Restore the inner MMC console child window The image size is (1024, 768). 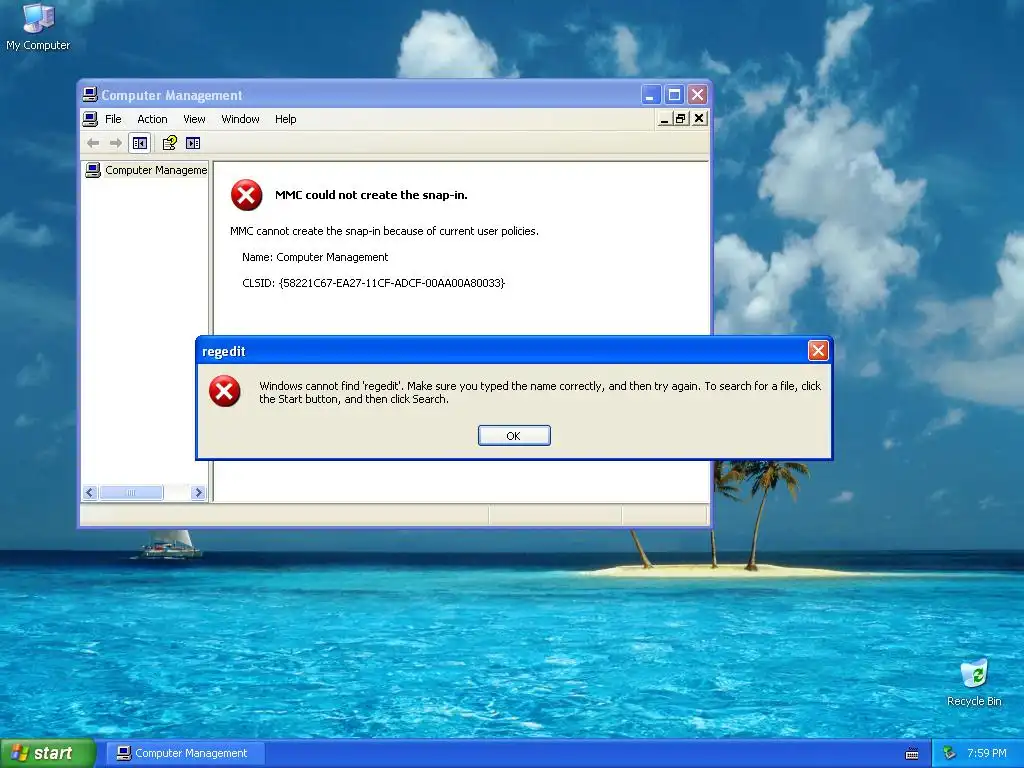(681, 118)
